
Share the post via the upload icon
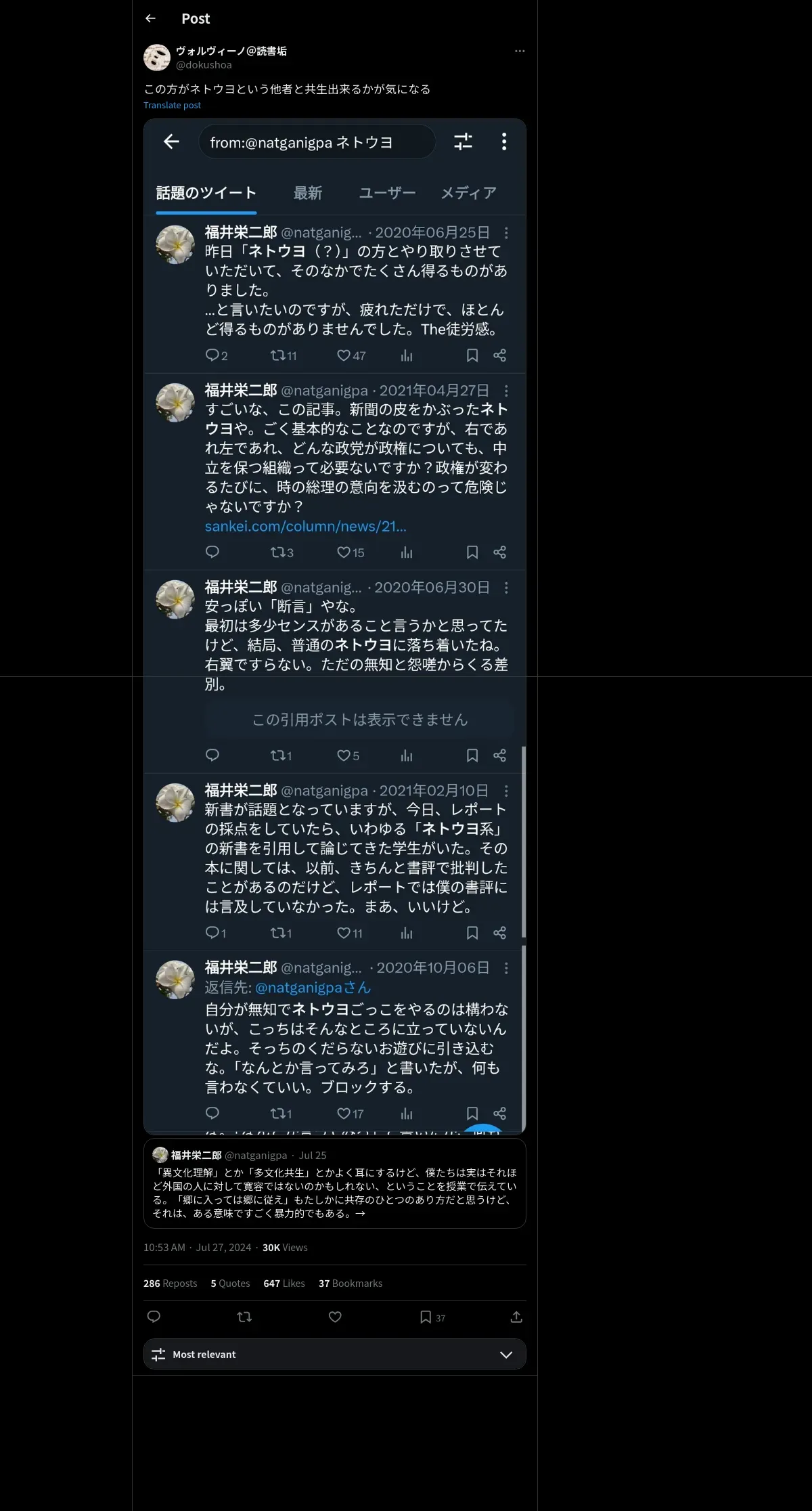516,1316
